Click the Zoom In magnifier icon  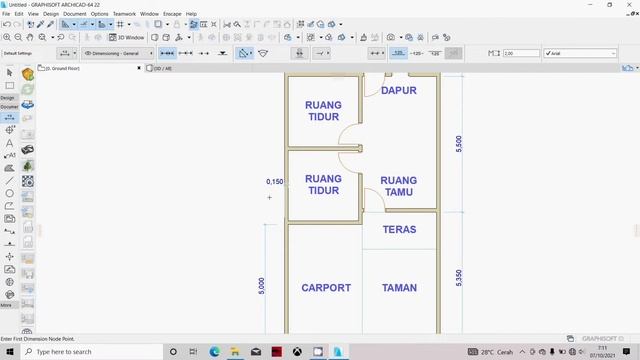click(7, 38)
